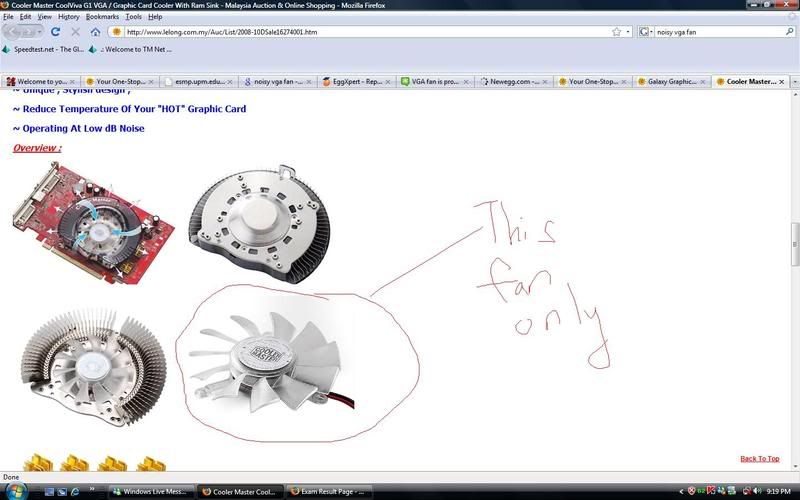
Task: Close the Galaxy Graphic tab
Action: pos(703,82)
